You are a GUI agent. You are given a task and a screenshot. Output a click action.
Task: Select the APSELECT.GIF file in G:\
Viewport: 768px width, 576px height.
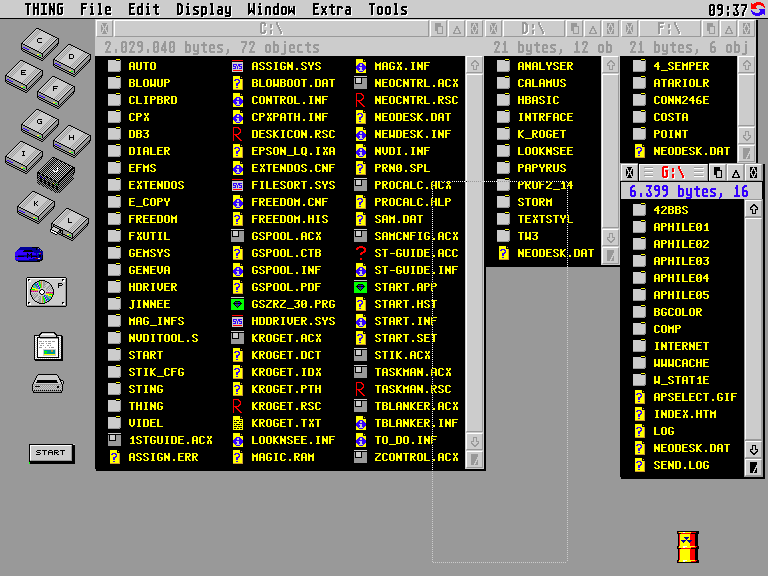click(686, 397)
